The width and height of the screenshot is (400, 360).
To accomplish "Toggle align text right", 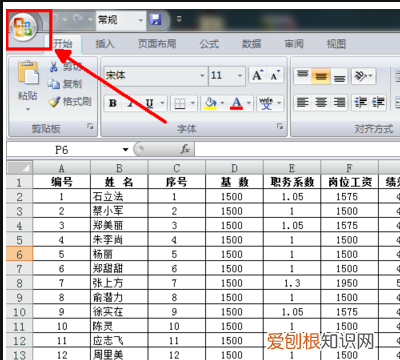I will tap(339, 103).
